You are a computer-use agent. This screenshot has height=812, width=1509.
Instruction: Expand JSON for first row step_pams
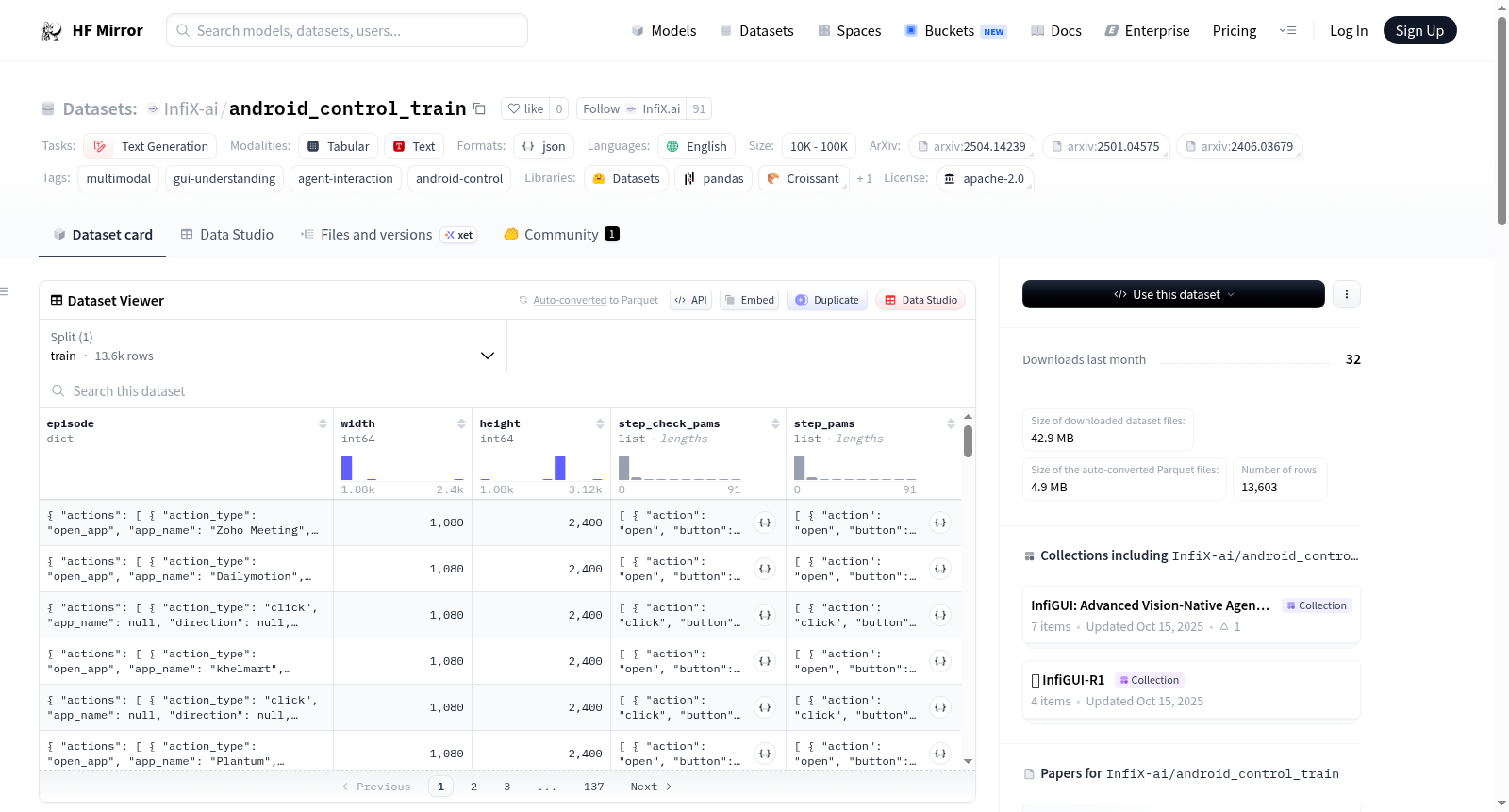tap(940, 522)
